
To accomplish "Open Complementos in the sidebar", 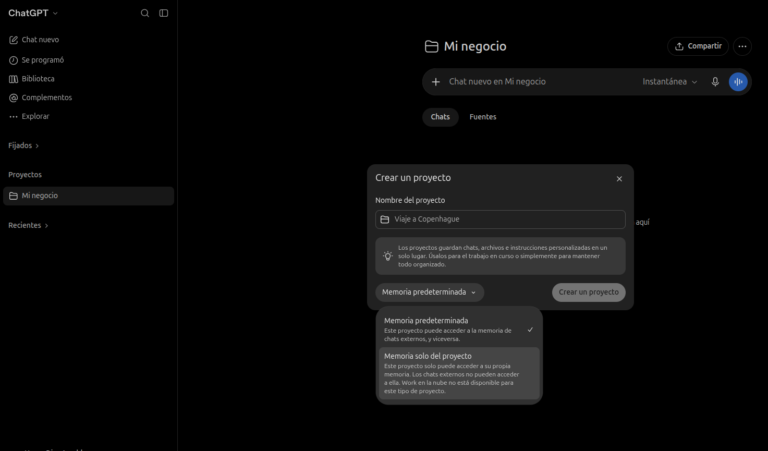I will (41, 97).
